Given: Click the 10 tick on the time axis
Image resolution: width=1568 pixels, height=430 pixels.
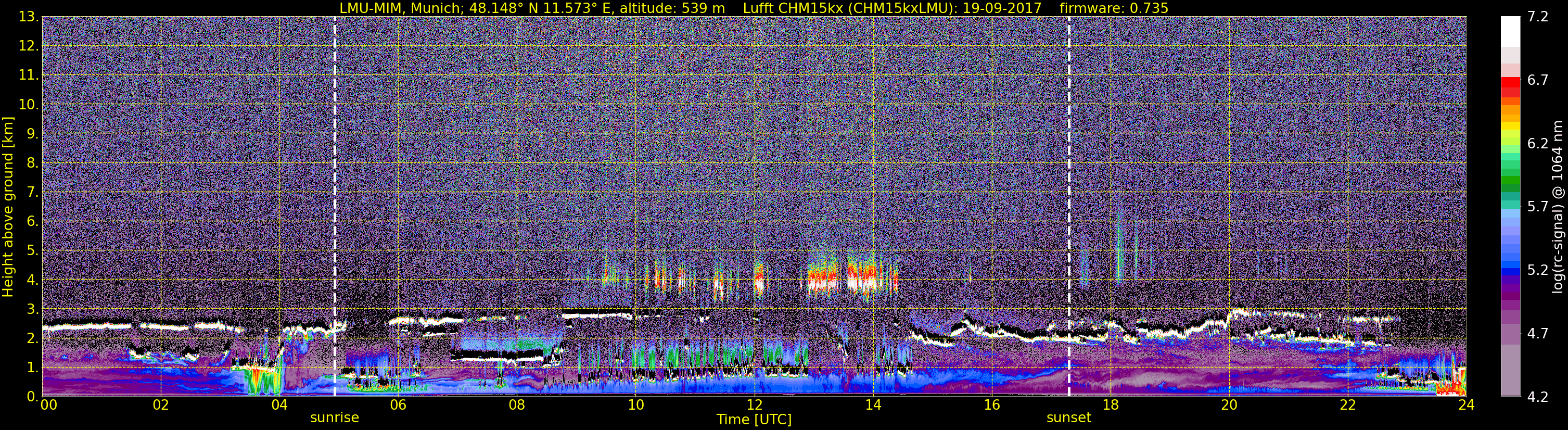Looking at the screenshot, I should click(635, 405).
